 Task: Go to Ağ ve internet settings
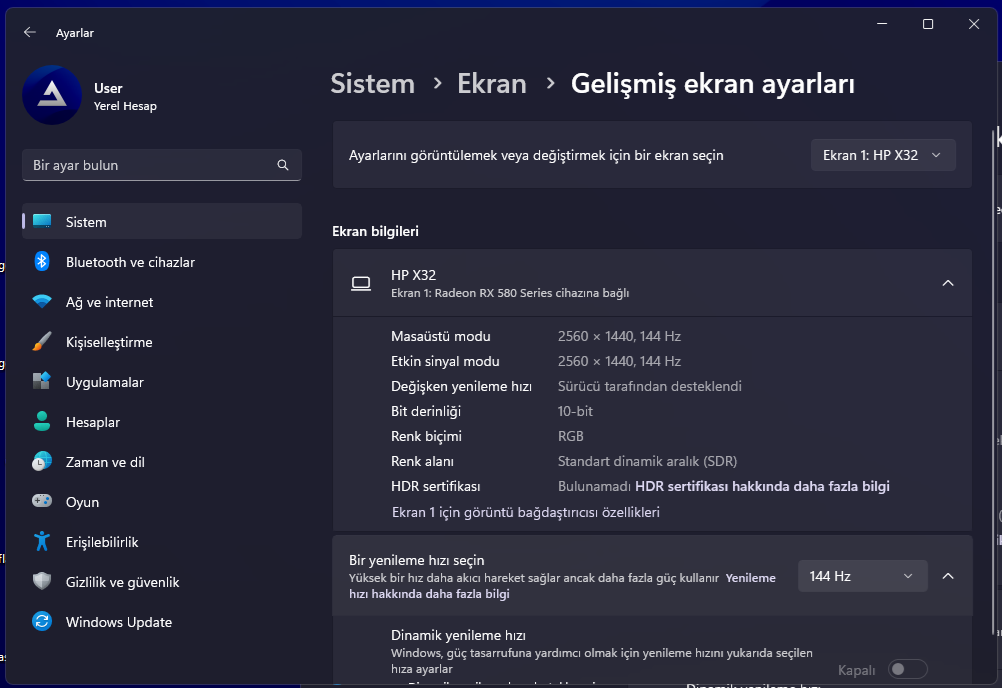click(162, 302)
